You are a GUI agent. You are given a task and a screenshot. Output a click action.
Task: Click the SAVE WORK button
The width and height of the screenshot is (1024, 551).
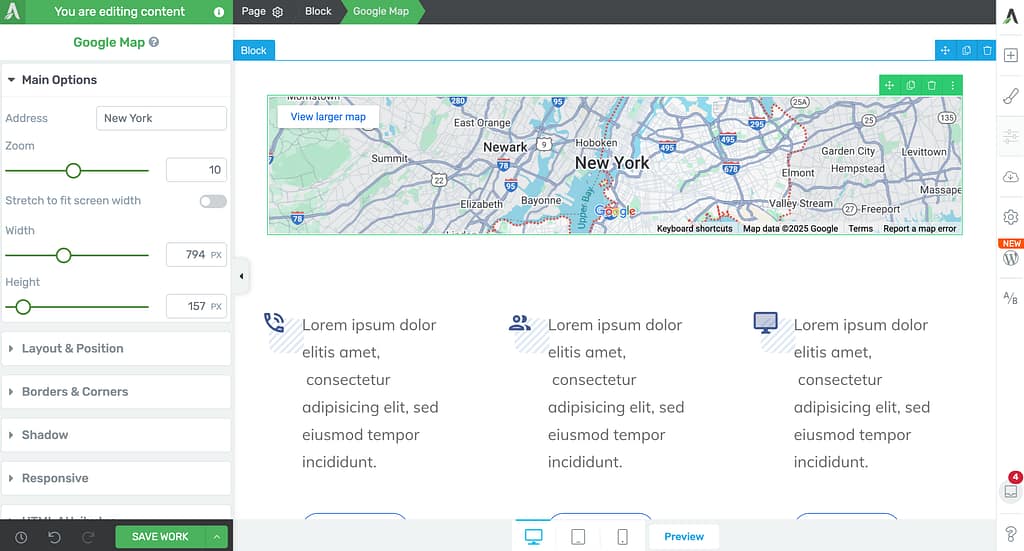[160, 537]
